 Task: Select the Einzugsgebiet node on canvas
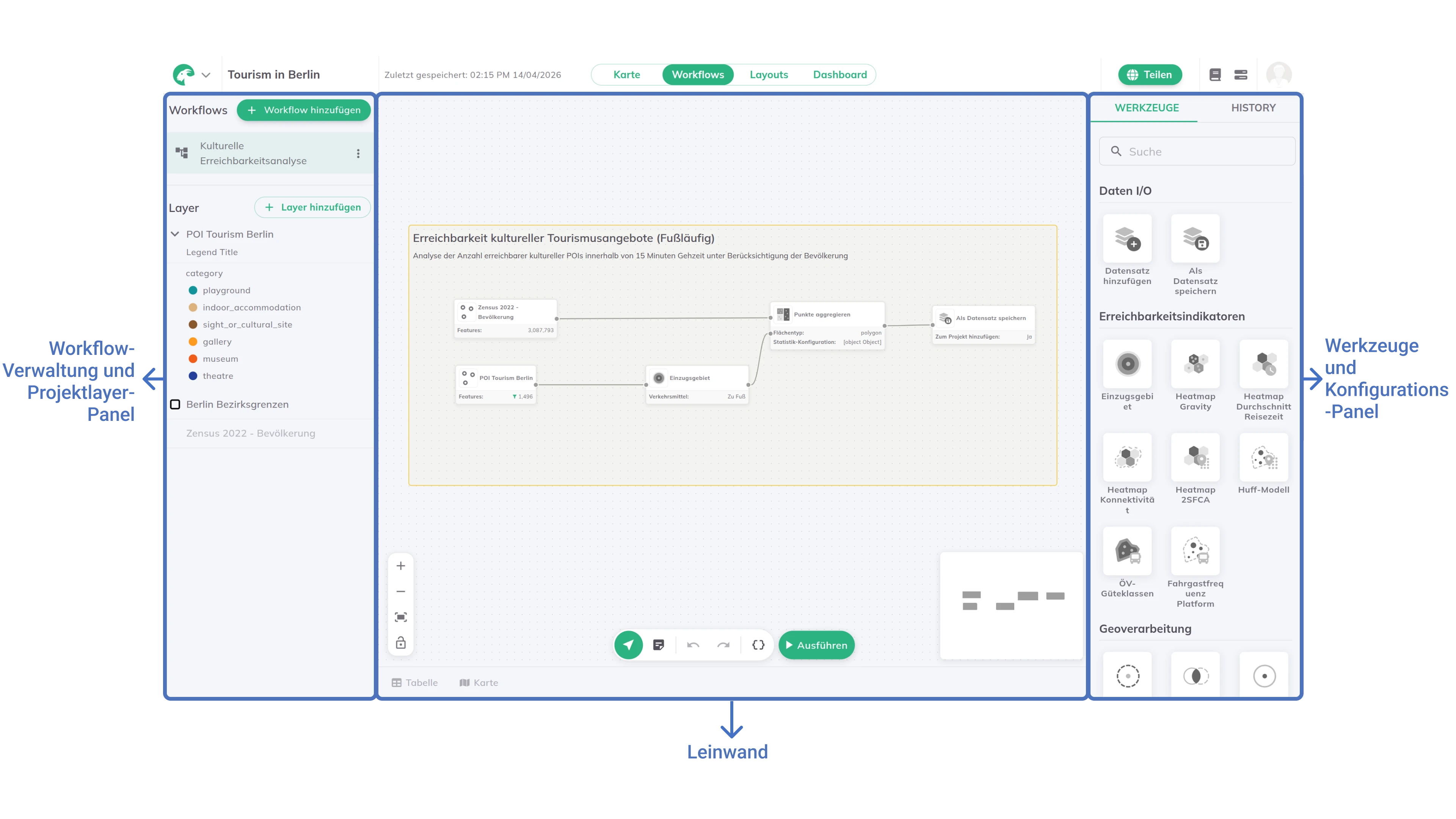(x=697, y=385)
